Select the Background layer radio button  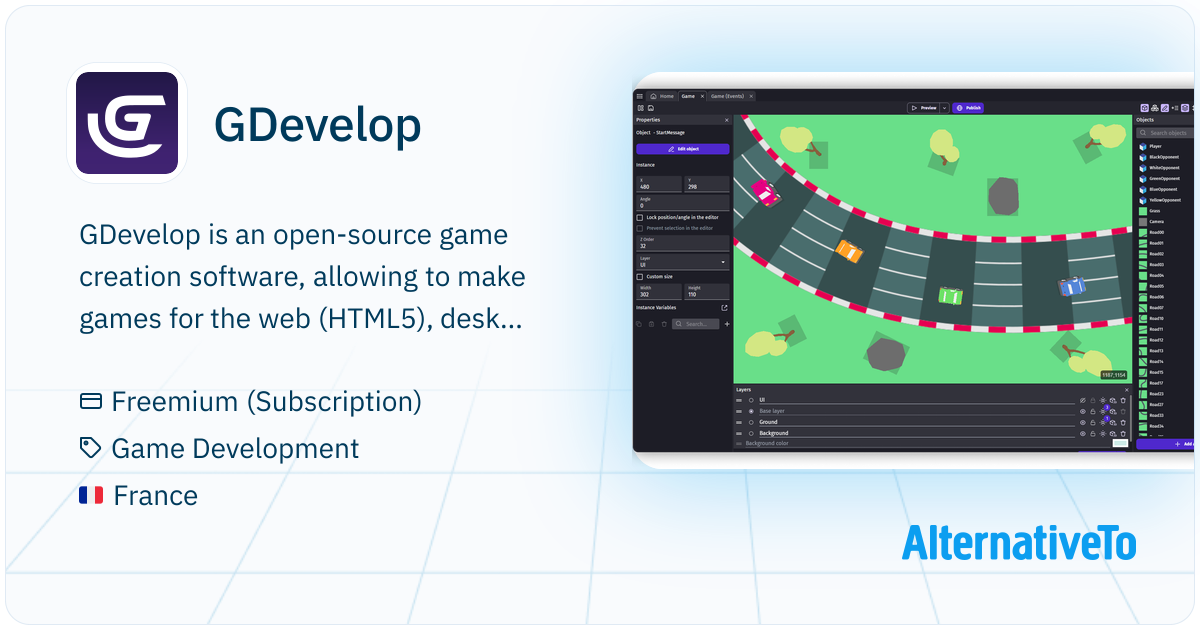coord(751,433)
